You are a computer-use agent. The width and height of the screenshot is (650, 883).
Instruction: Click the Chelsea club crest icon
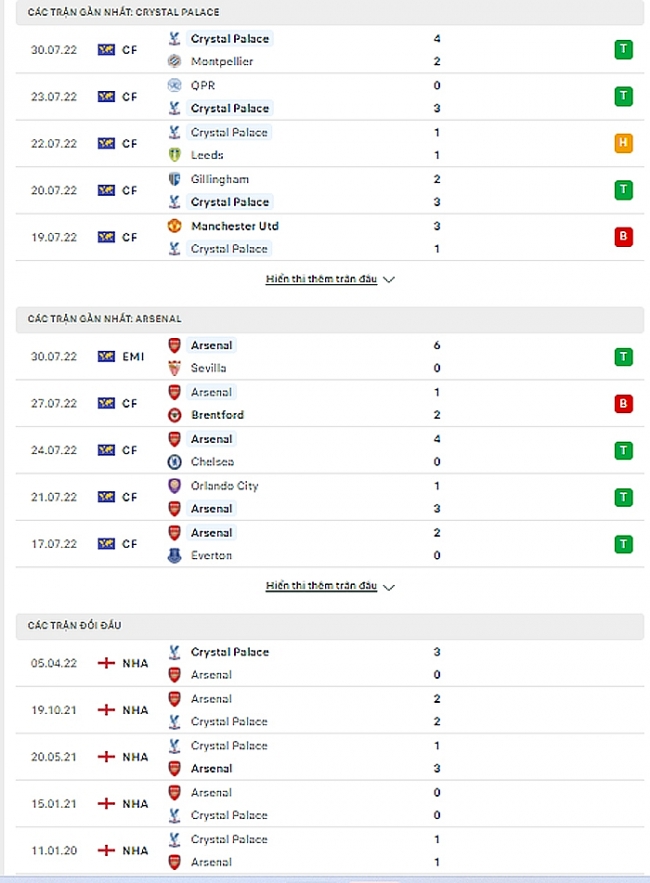[174, 462]
